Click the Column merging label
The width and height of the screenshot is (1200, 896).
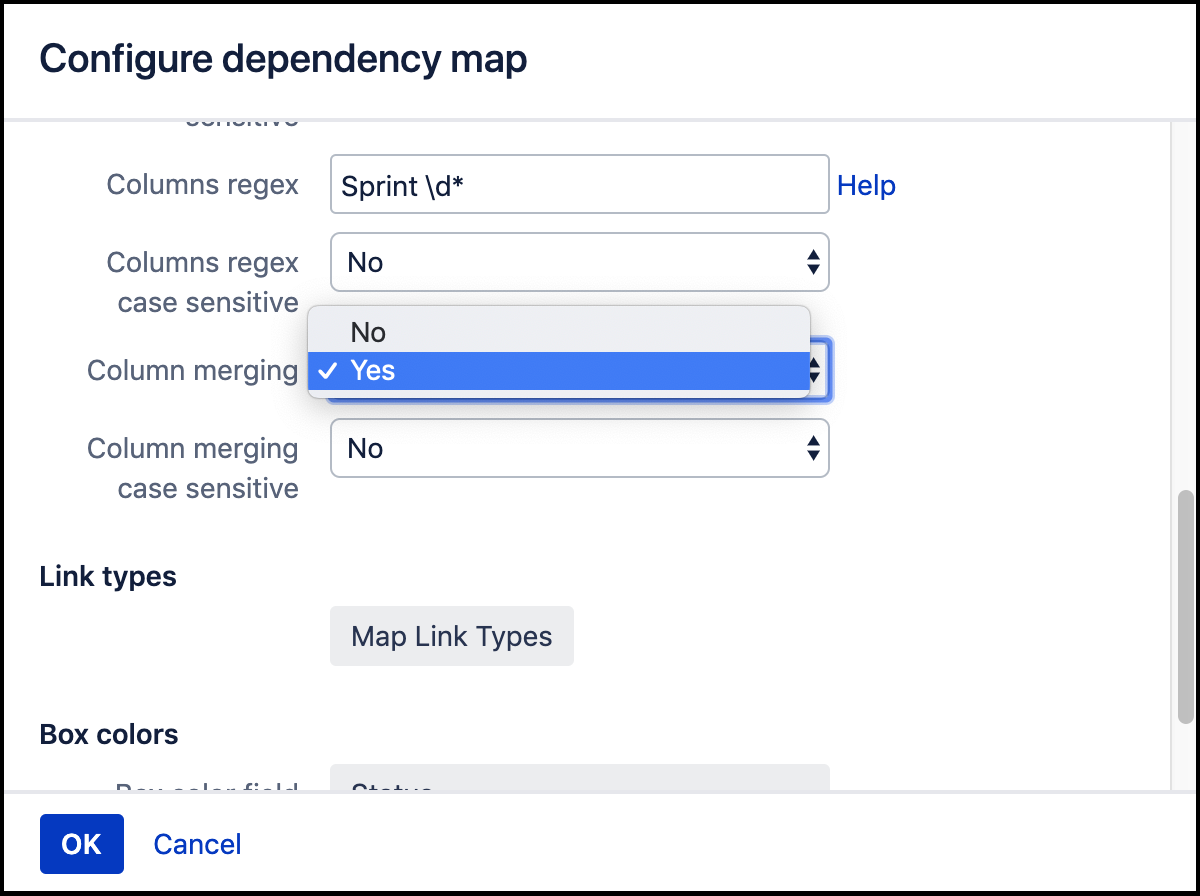click(x=193, y=370)
